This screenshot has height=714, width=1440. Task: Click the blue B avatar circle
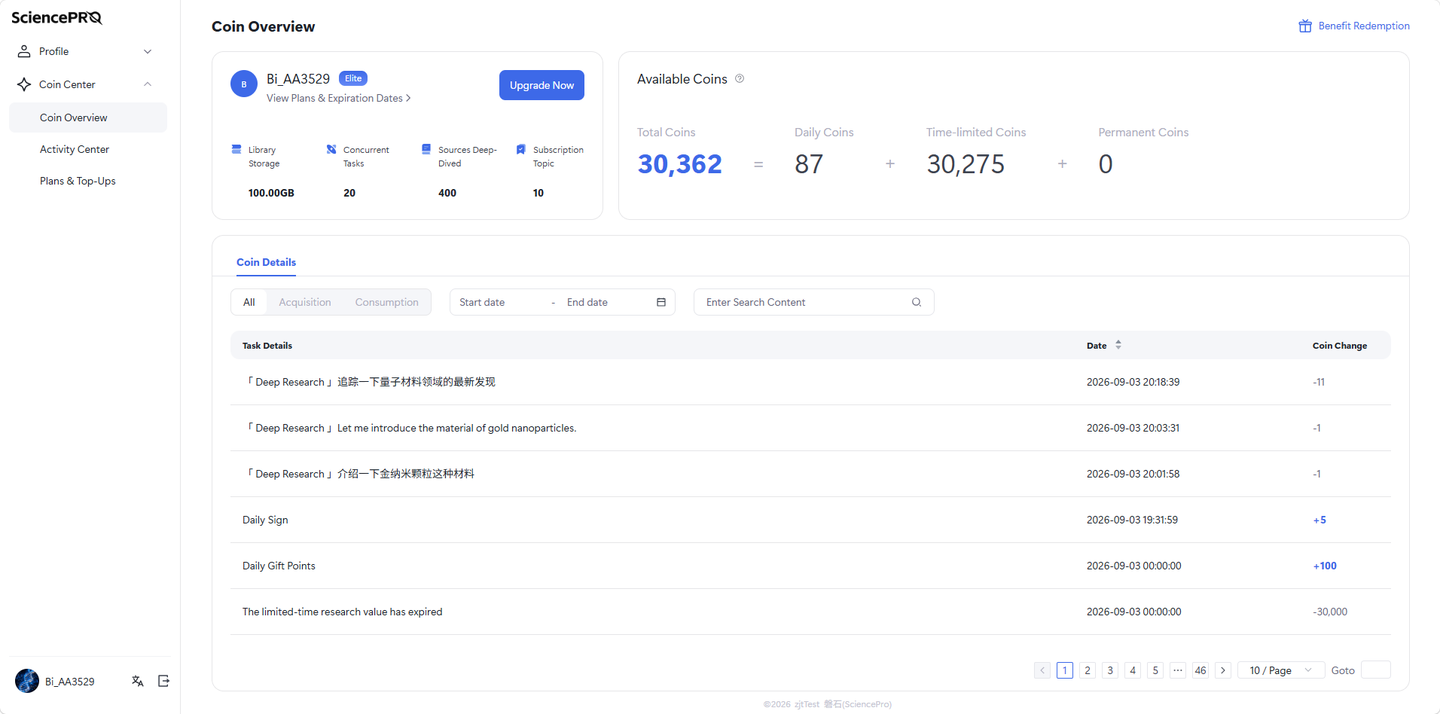pos(244,84)
